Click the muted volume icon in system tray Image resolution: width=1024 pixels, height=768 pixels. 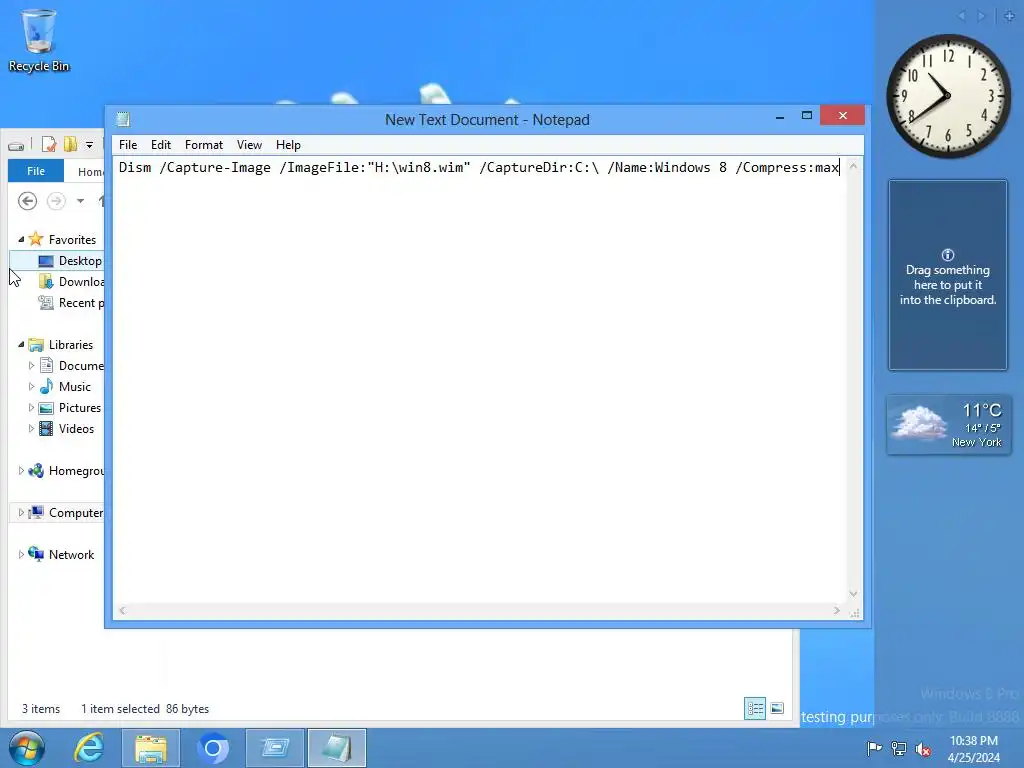pyautogui.click(x=923, y=750)
